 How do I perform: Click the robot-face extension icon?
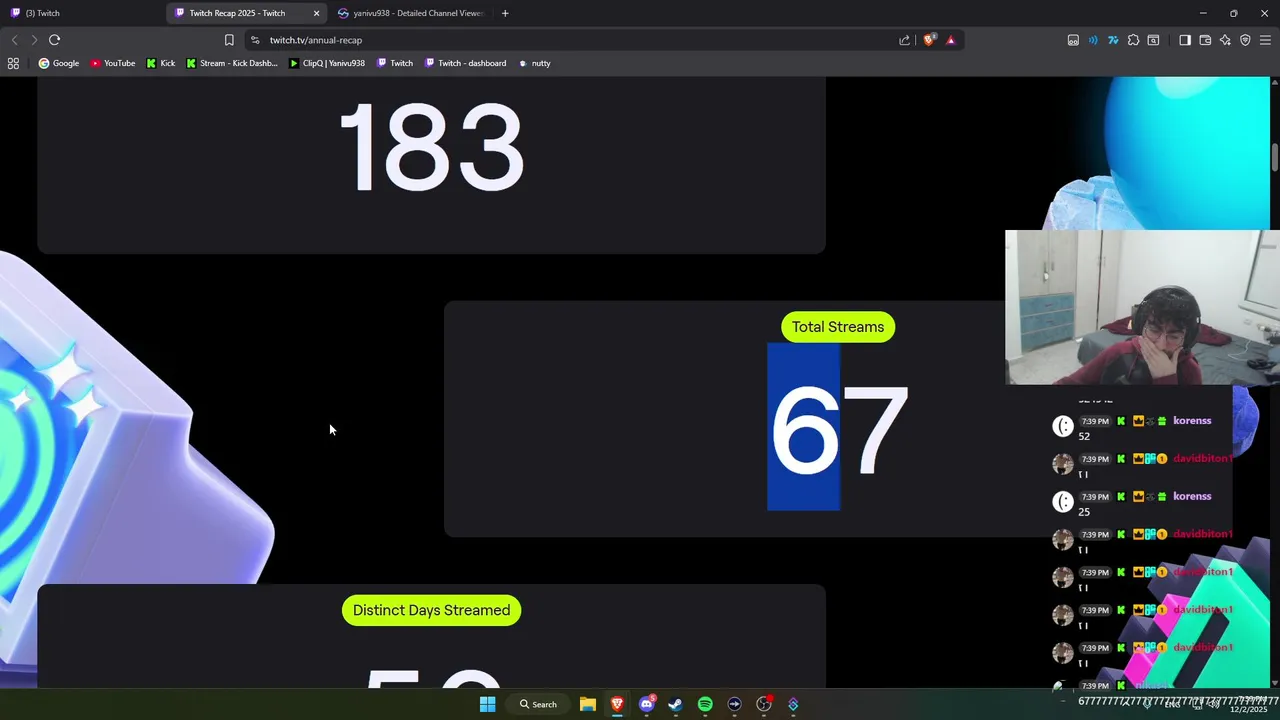(x=1073, y=40)
